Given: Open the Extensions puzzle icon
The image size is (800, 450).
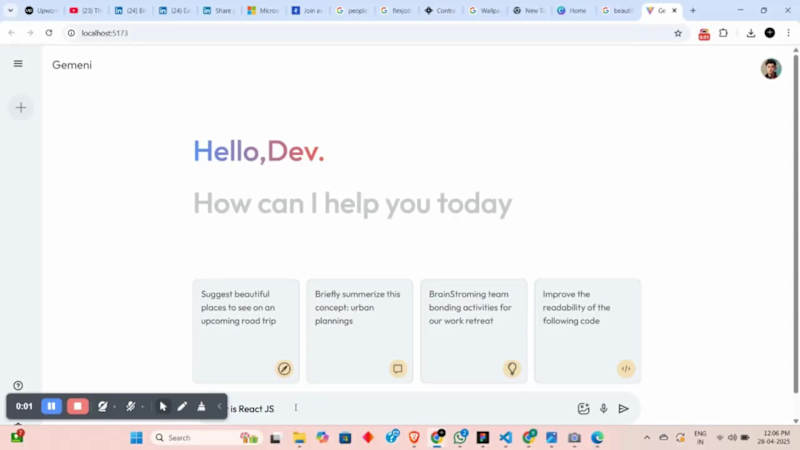Looking at the screenshot, I should coord(723,33).
